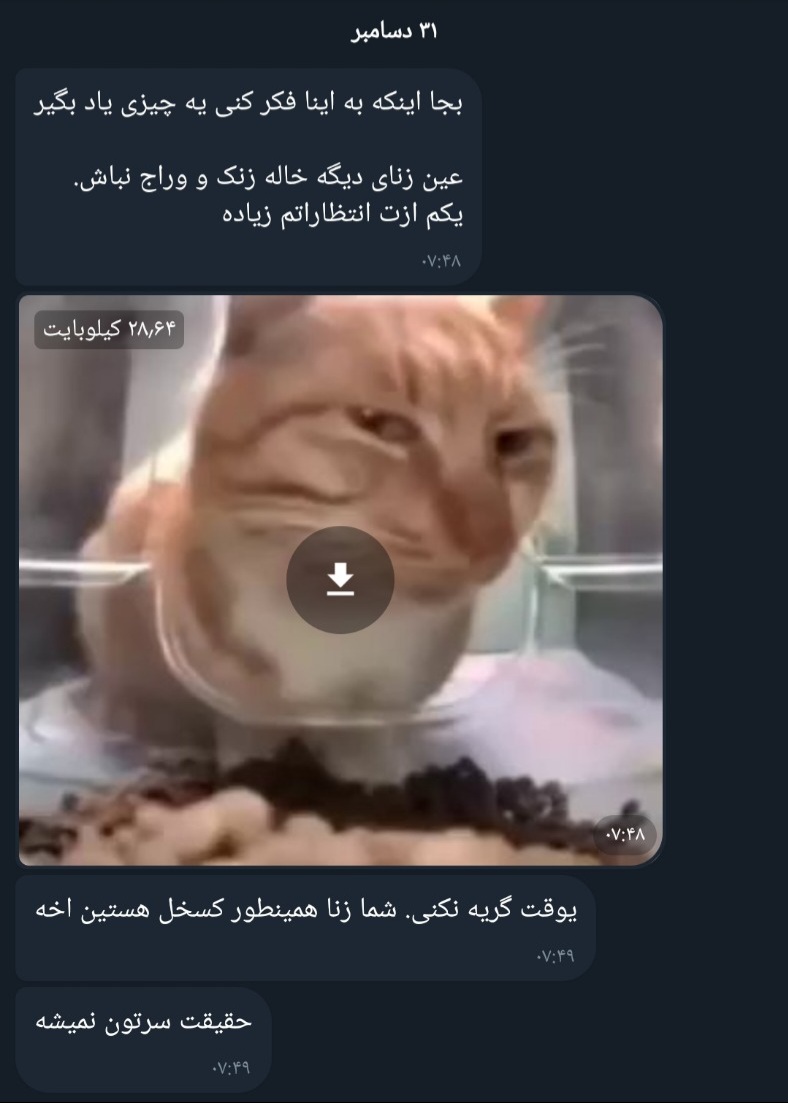Tap the ۰۷:۴۸ time badge on cat image
788x1103 pixels.
[625, 834]
